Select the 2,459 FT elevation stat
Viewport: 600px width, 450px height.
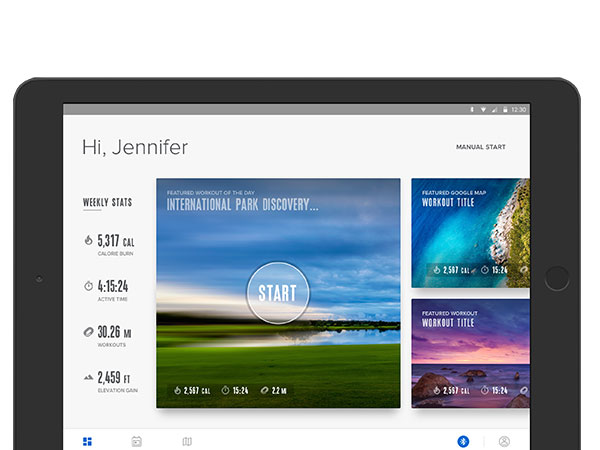(114, 378)
